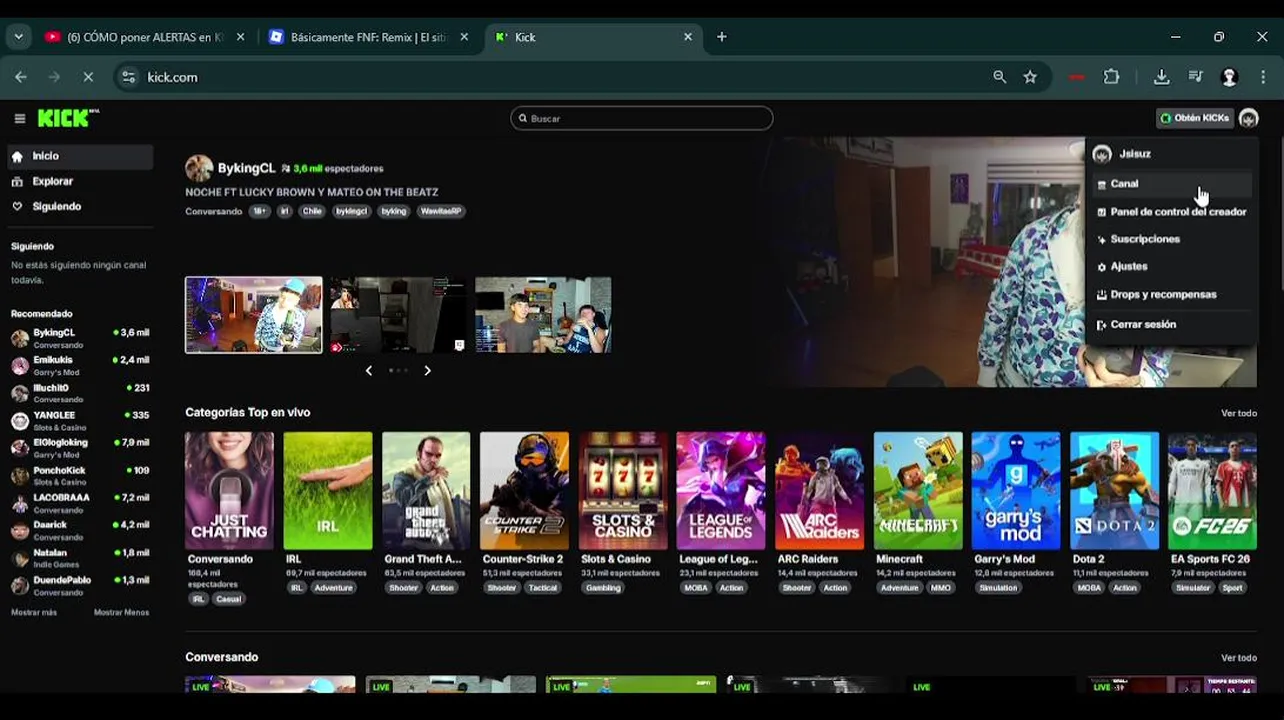Viewport: 1284px width, 720px height.
Task: Open the hamburger sidebar menu
Action: [19, 118]
